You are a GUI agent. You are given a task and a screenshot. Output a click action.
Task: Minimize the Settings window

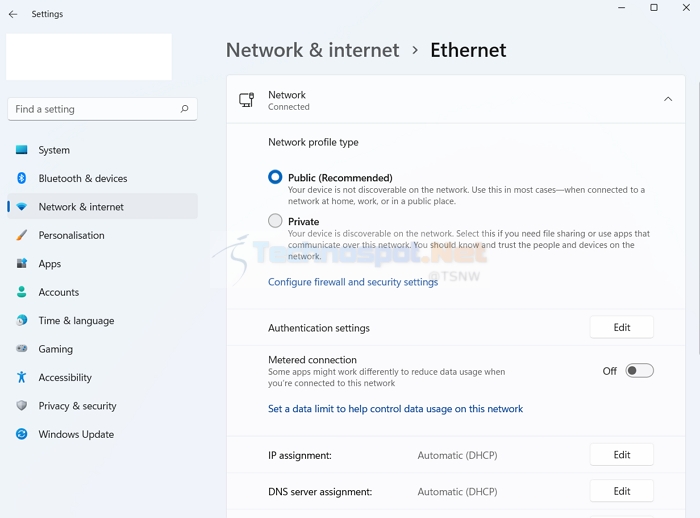click(x=621, y=8)
